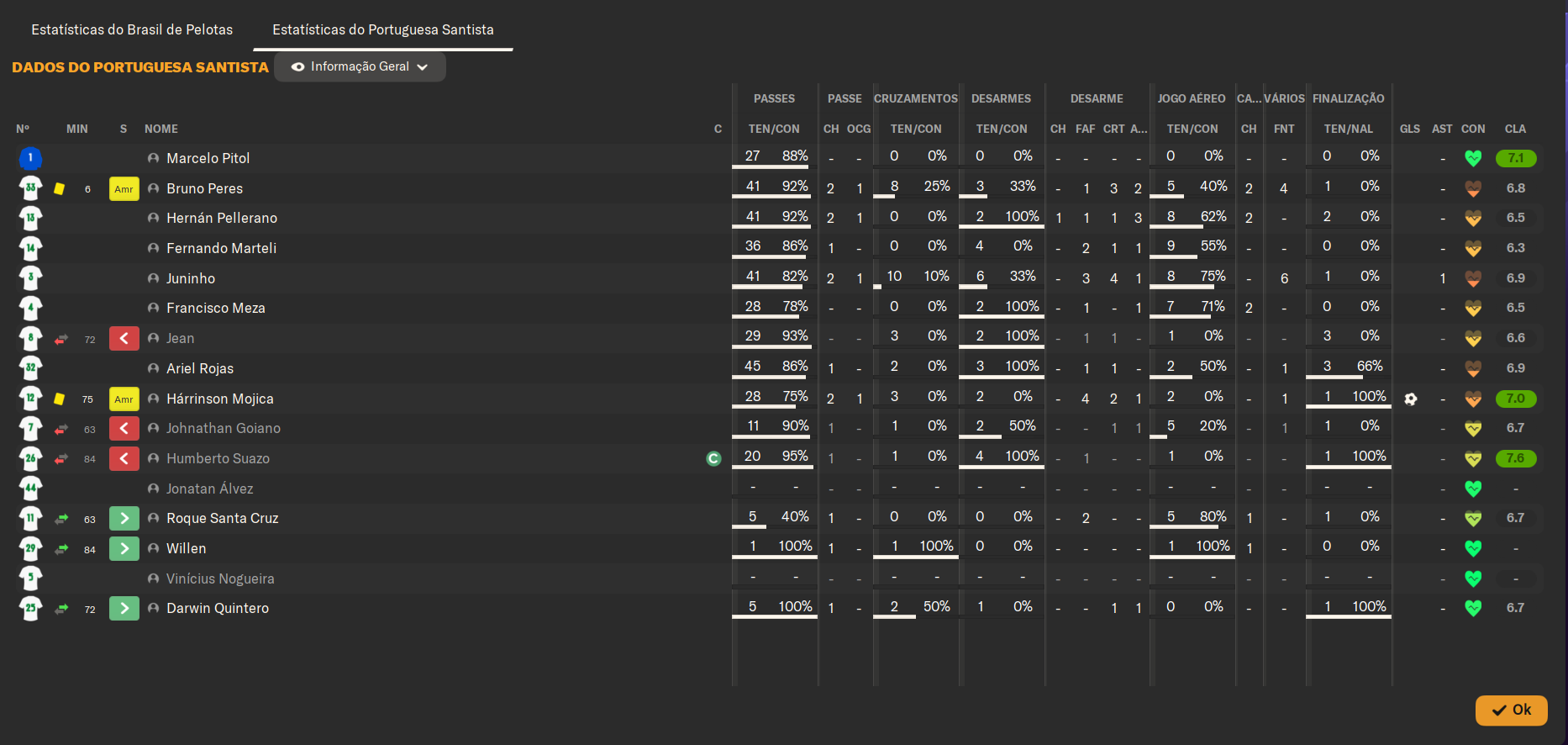Sort by the MIN column header
Screen dimensions: 1568x745
pos(77,129)
